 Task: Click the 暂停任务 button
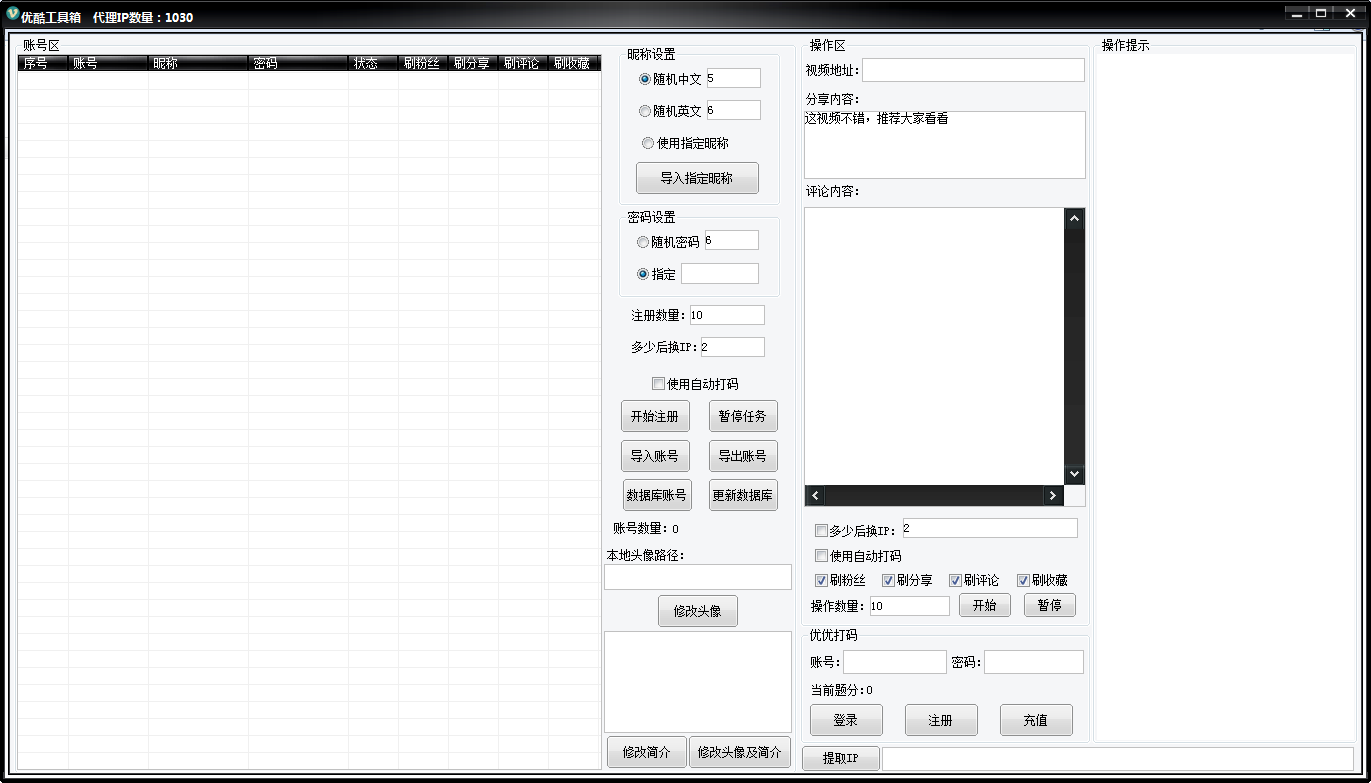coord(743,416)
